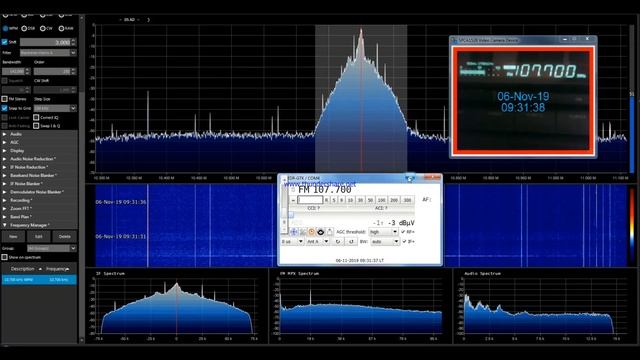Click the minus button left of XDR-GTK frequency entry
640x360 pixels.
pyautogui.click(x=293, y=200)
